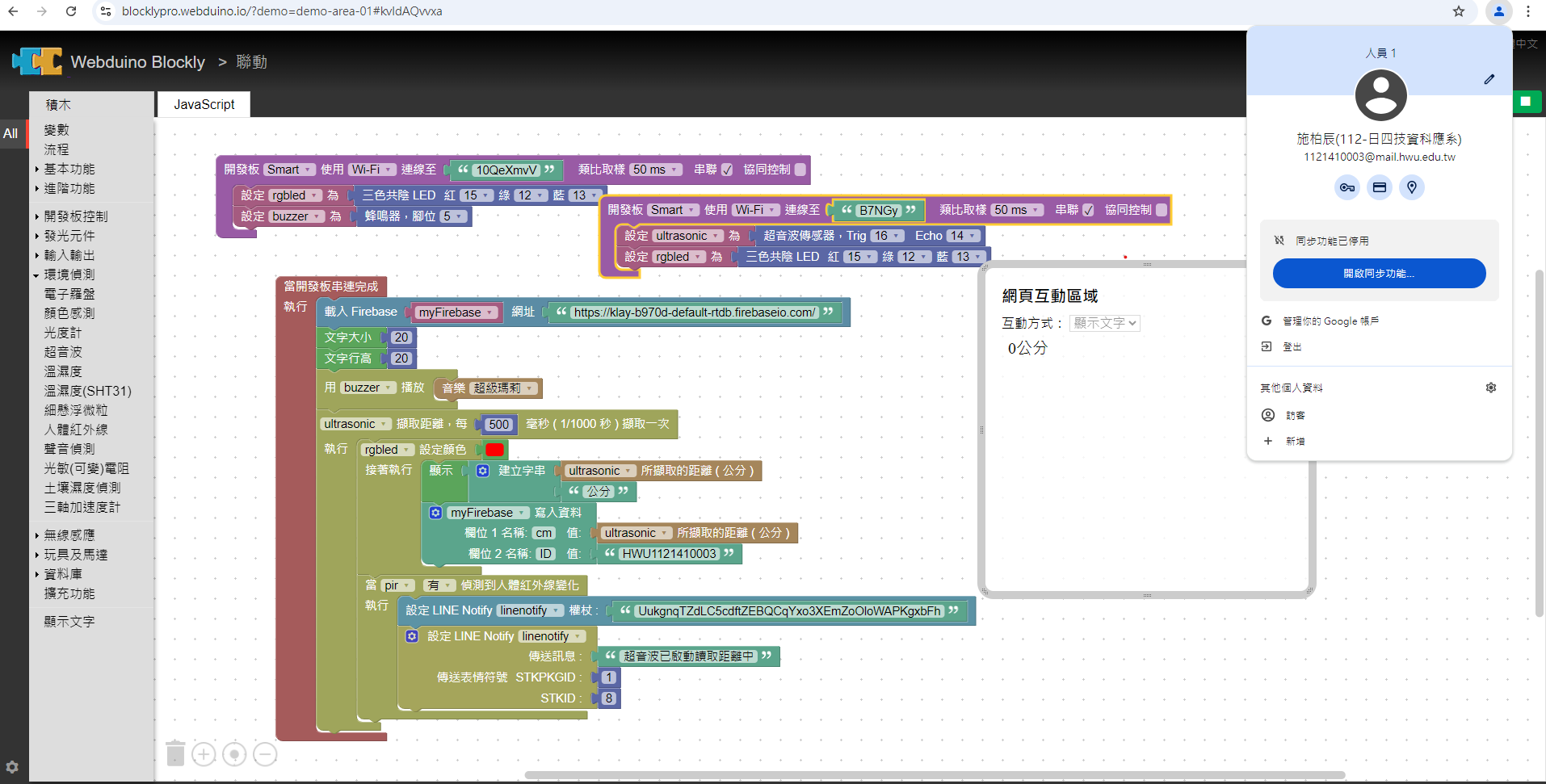The width and height of the screenshot is (1546, 784).
Task: Click the zoom in plus circle icon
Action: tap(204, 754)
